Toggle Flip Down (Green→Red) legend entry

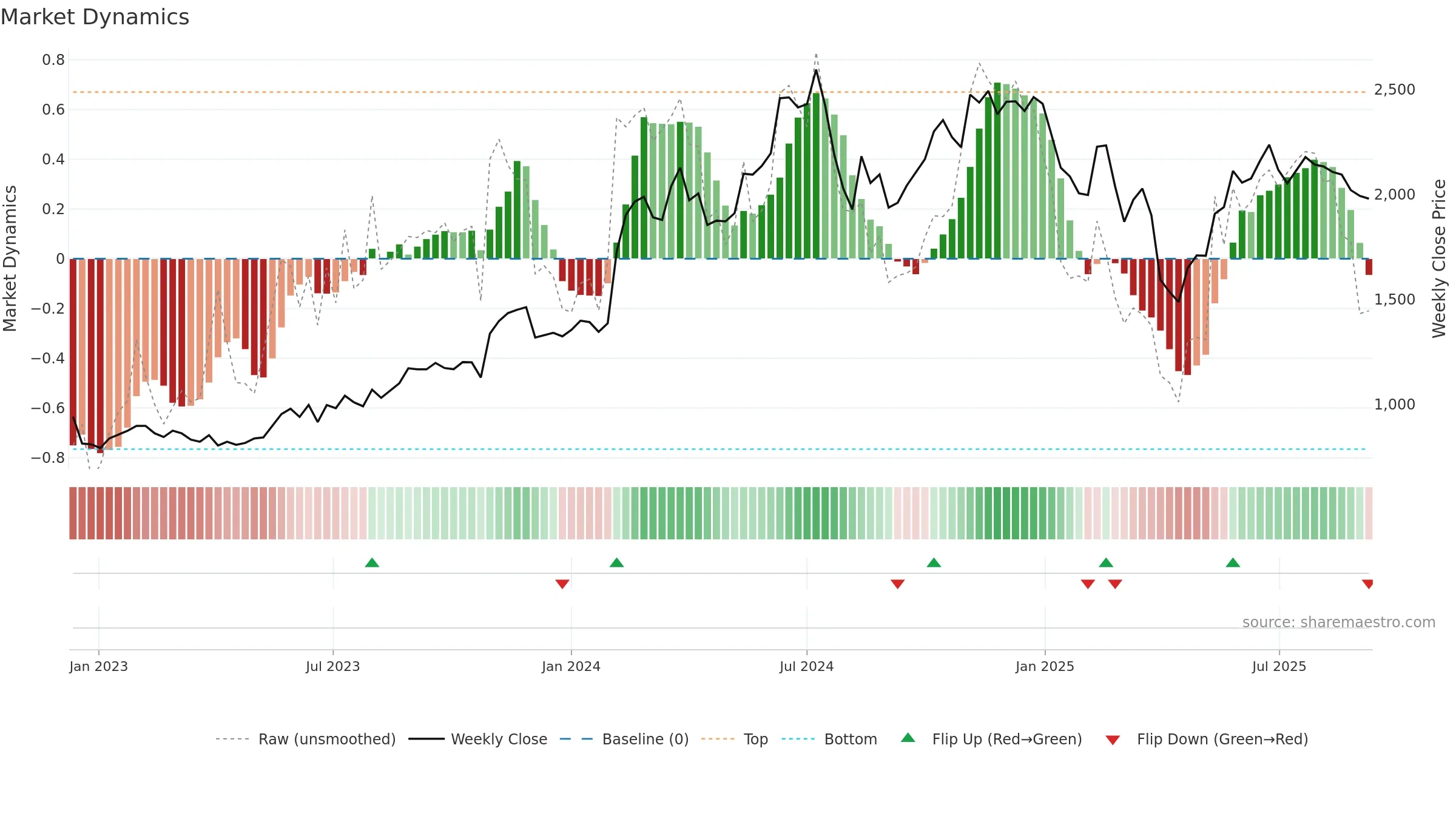1206,739
